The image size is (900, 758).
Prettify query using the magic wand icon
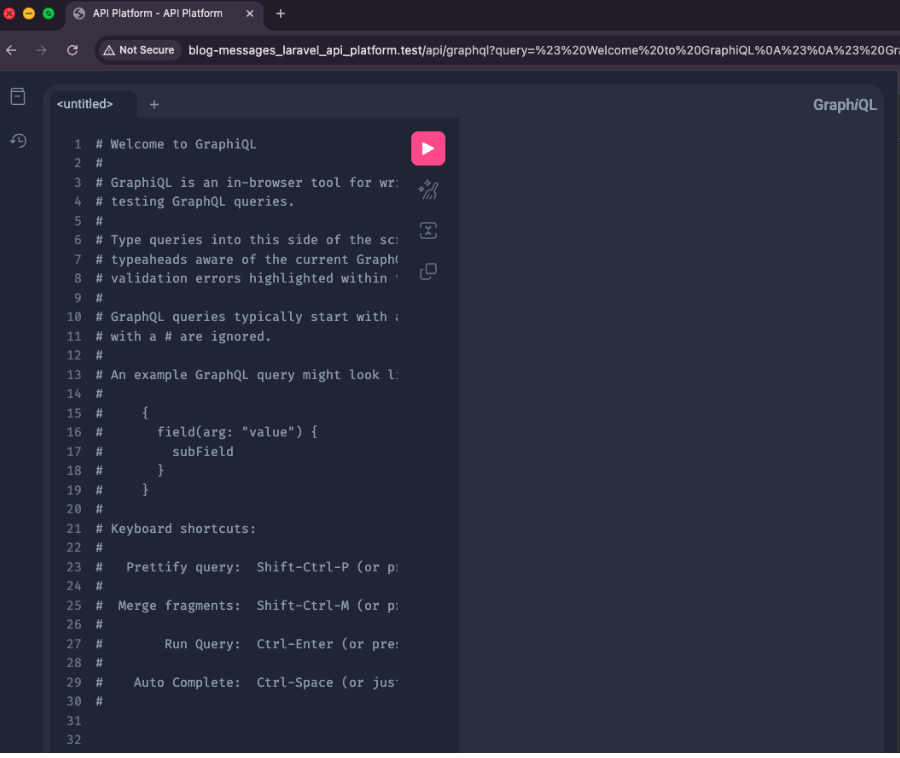coord(428,190)
